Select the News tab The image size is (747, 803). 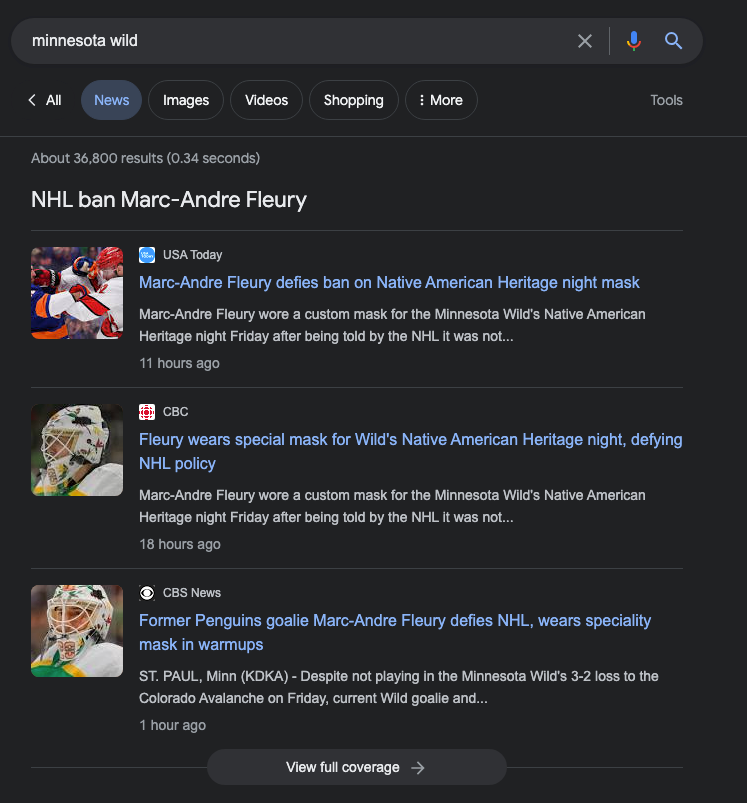coord(112,100)
